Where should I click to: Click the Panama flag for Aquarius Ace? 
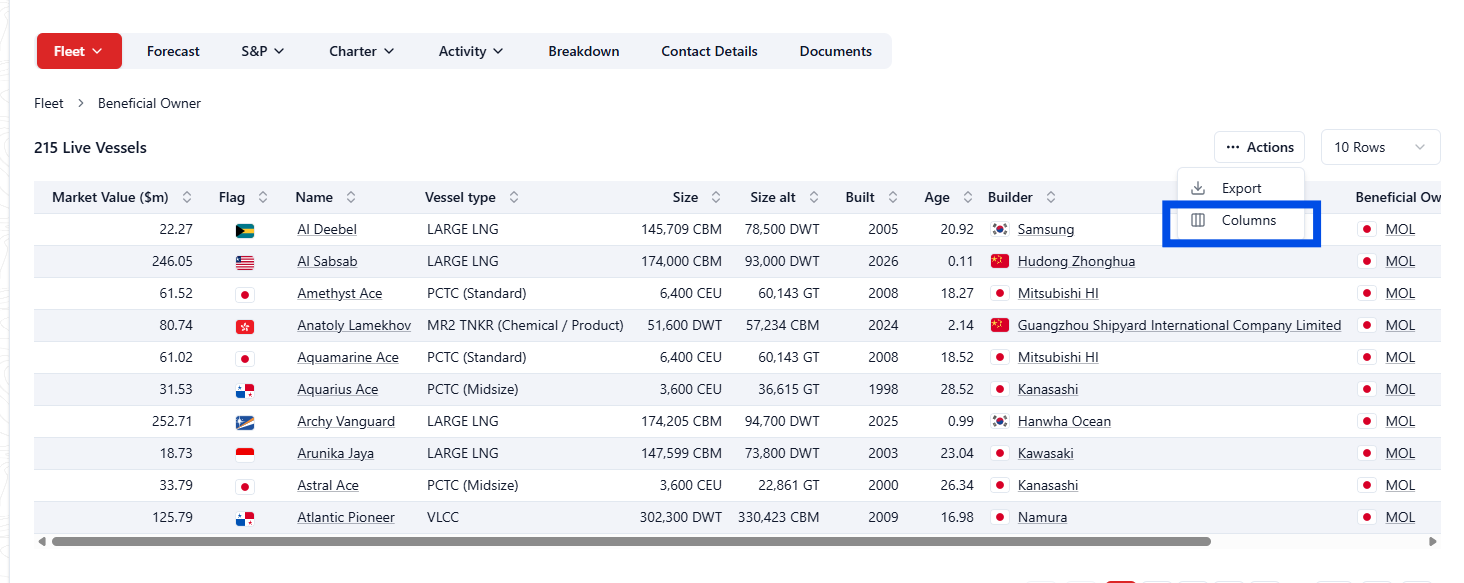pyautogui.click(x=244, y=390)
